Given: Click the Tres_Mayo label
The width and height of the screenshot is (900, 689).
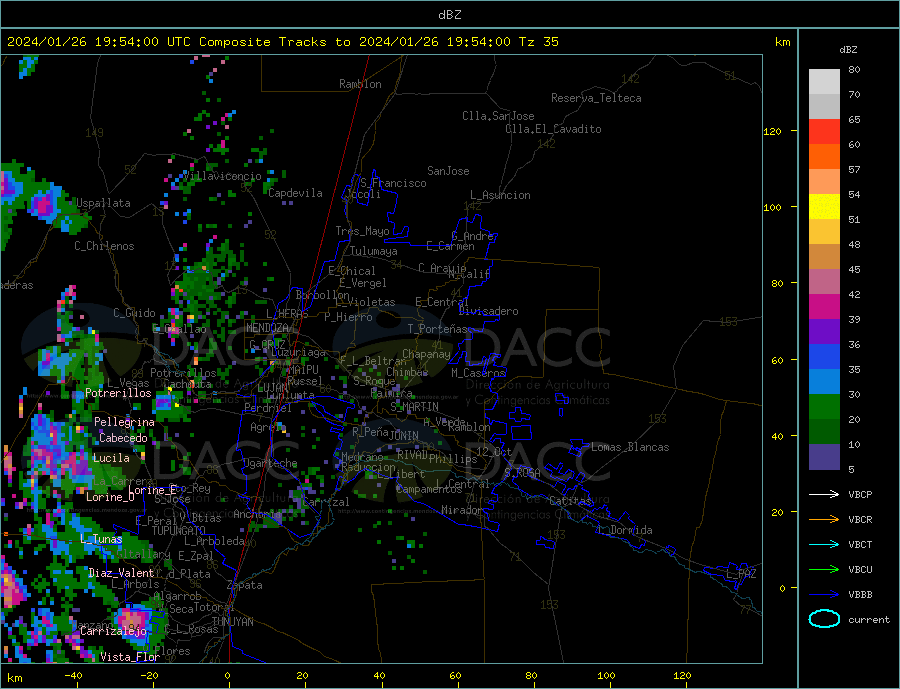Looking at the screenshot, I should pyautogui.click(x=363, y=231).
